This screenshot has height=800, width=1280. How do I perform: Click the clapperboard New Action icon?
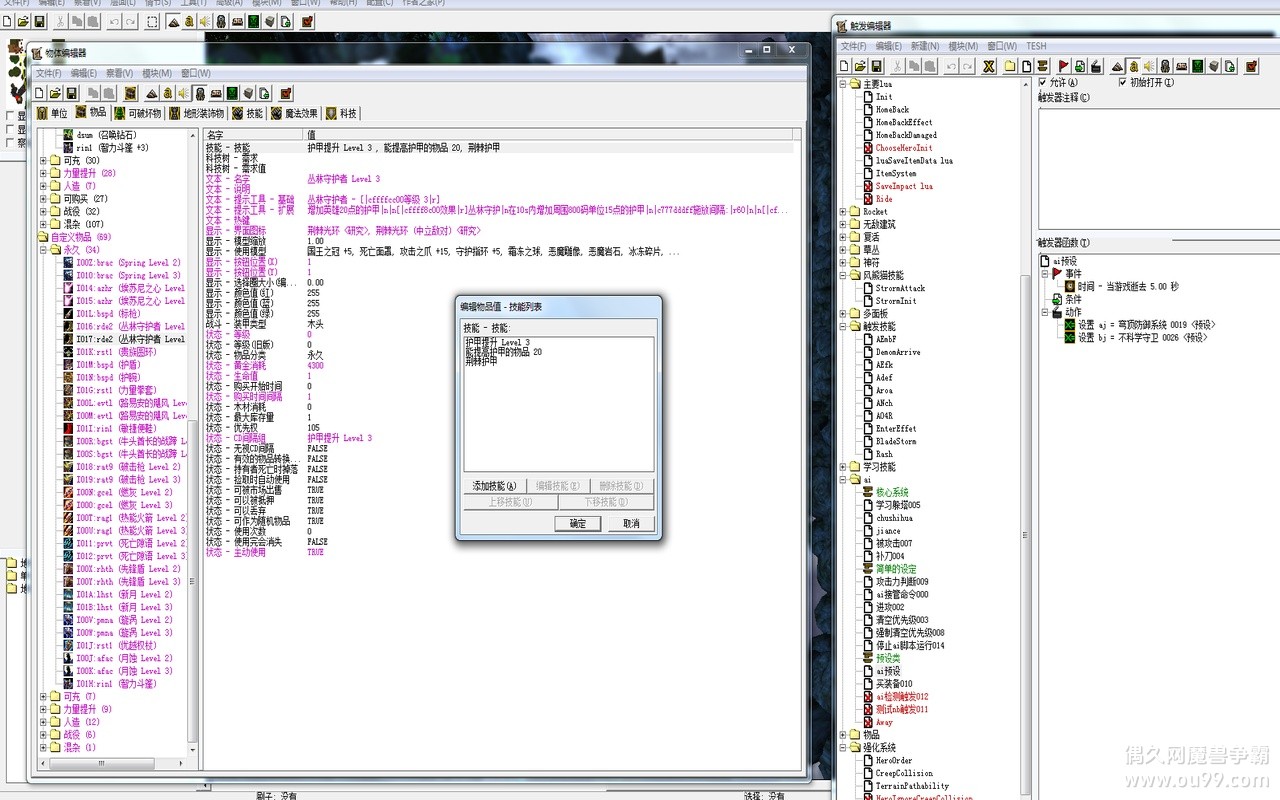[x=1096, y=66]
